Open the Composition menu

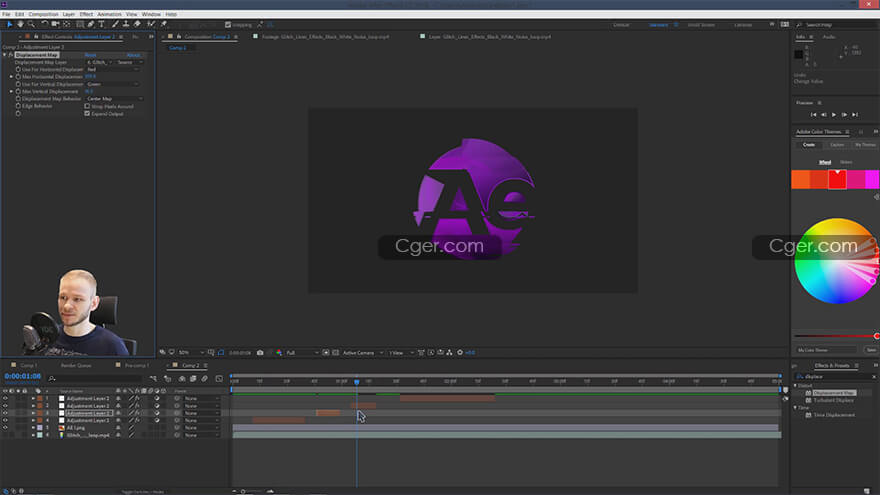point(43,14)
